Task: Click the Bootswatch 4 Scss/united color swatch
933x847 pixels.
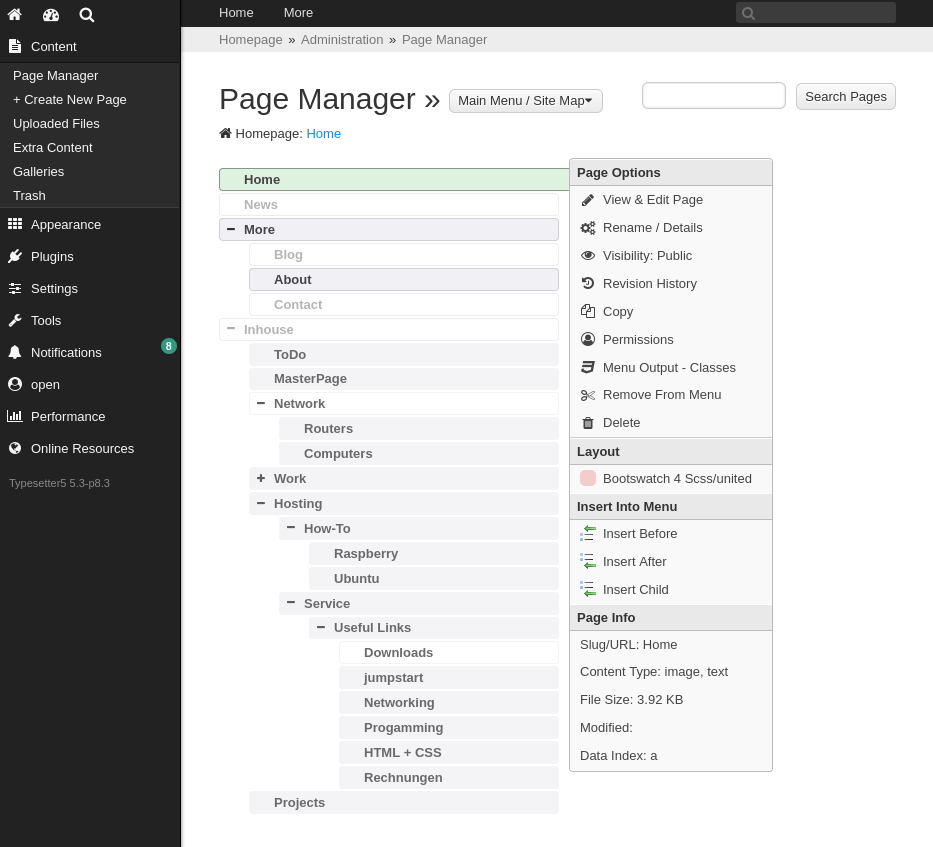Action: coord(588,478)
